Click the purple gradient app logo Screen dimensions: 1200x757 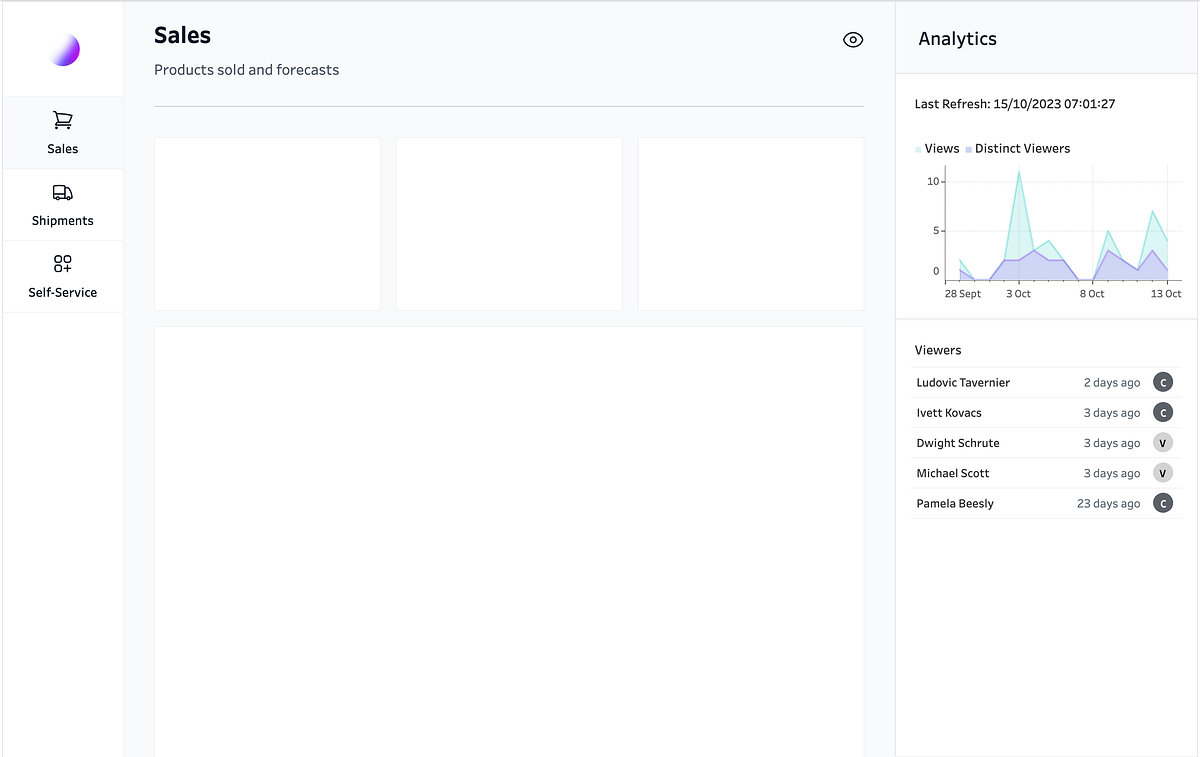62,48
